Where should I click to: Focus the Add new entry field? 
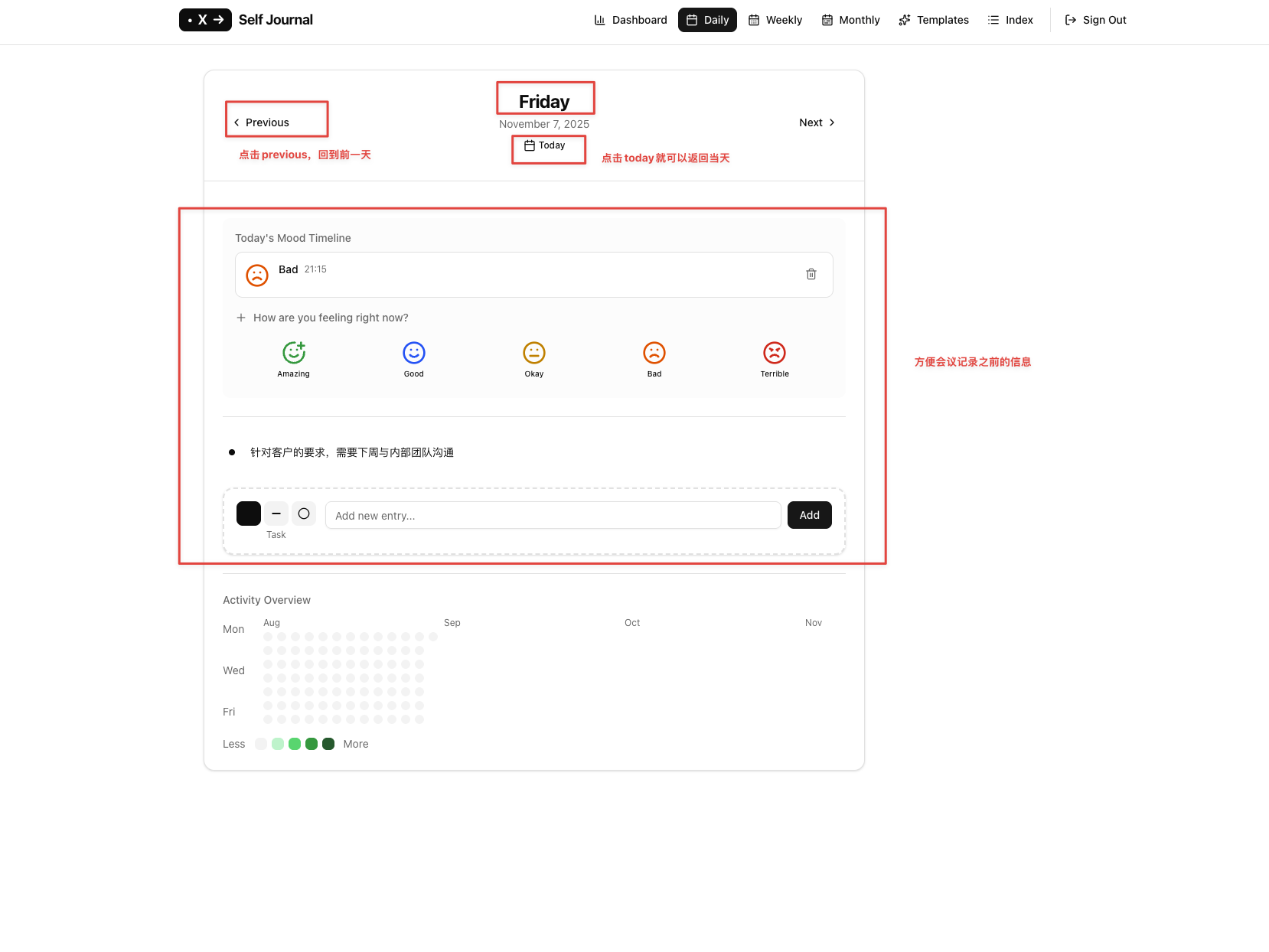[x=553, y=515]
